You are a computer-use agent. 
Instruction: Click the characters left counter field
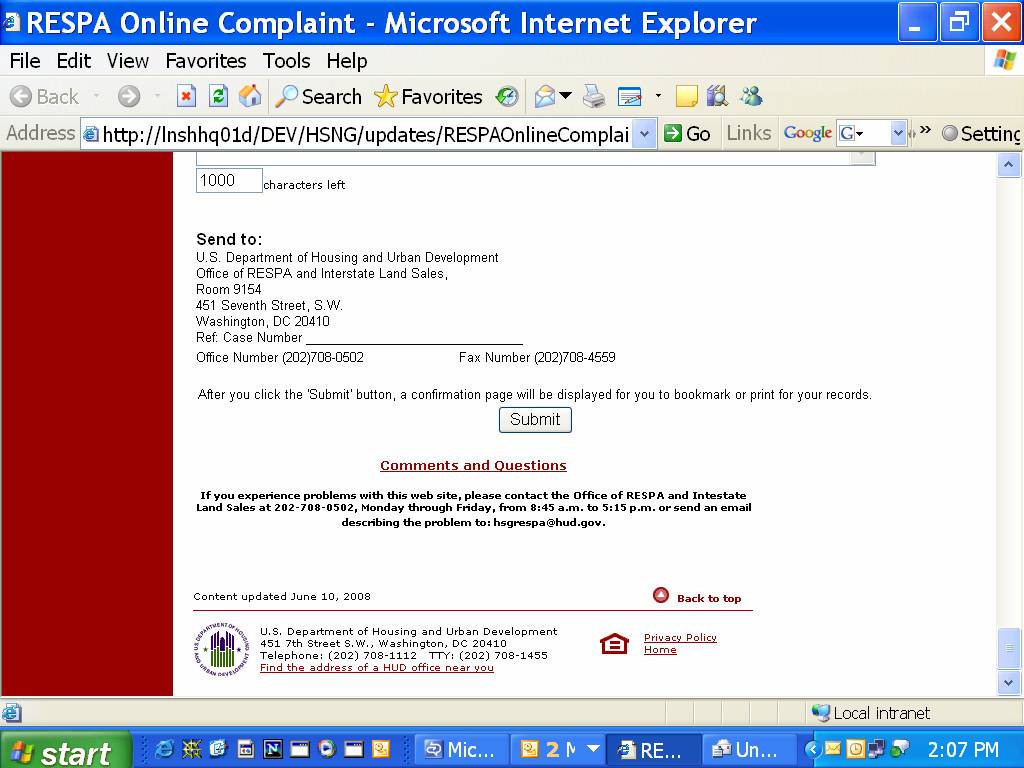pyautogui.click(x=229, y=181)
